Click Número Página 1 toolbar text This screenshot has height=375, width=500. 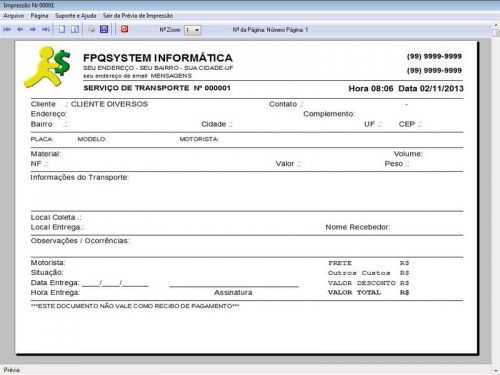pyautogui.click(x=287, y=30)
